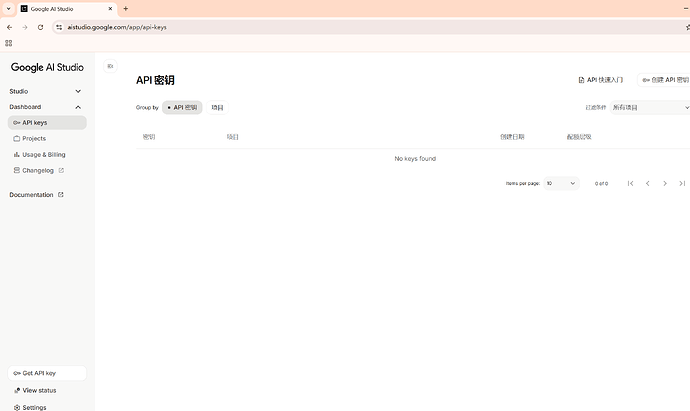The image size is (690, 411).
Task: Click the 配额层级 column header
Action: (579, 137)
